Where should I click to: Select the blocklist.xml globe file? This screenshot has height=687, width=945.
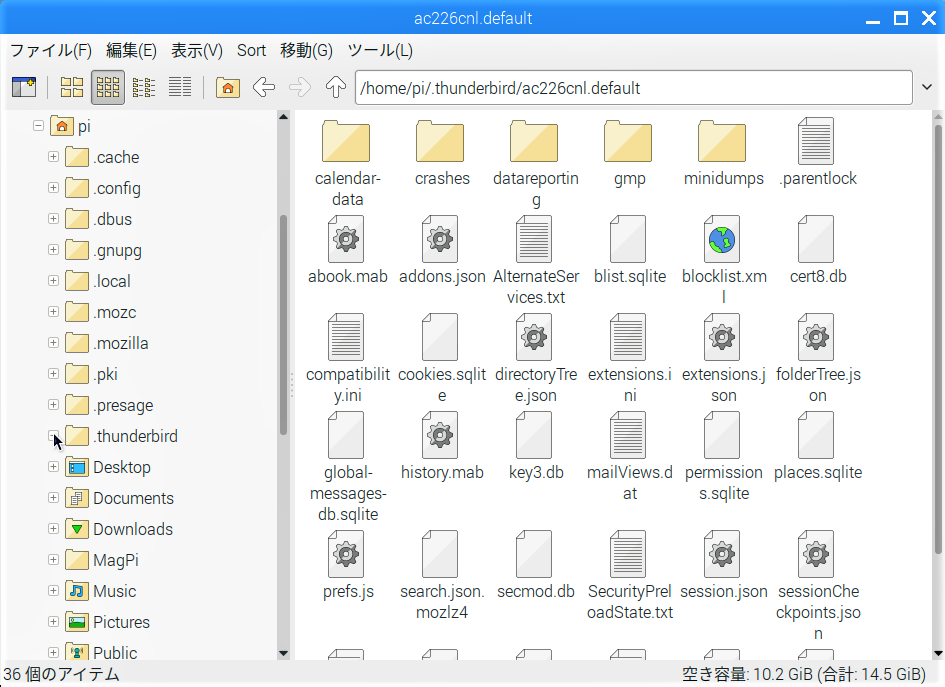(723, 260)
